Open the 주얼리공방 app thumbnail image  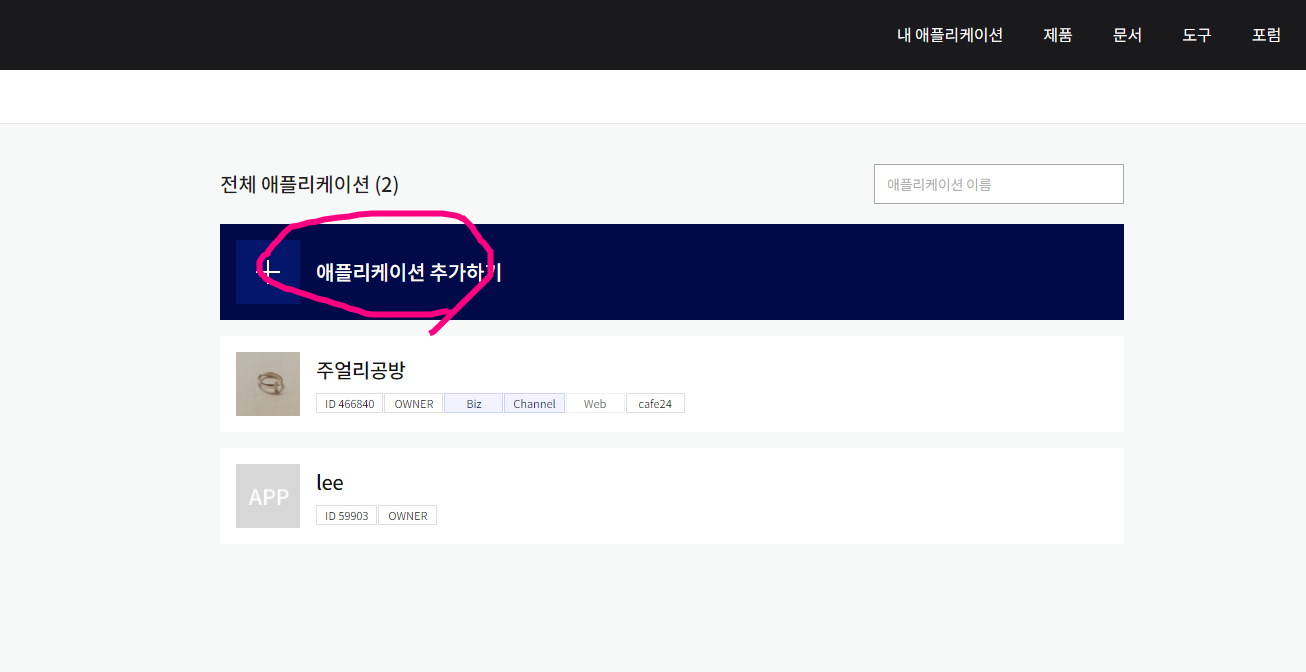click(268, 384)
